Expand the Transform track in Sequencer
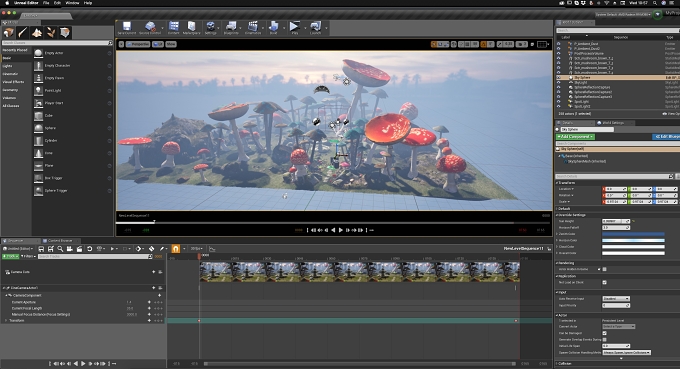 (6, 320)
